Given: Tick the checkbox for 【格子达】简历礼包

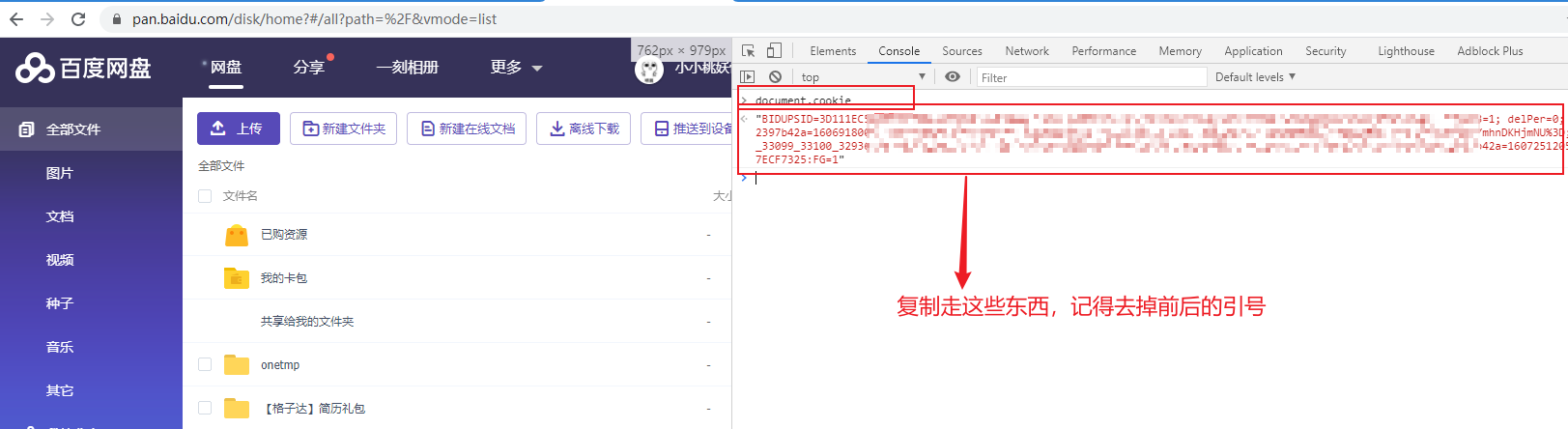Looking at the screenshot, I should click(x=205, y=408).
